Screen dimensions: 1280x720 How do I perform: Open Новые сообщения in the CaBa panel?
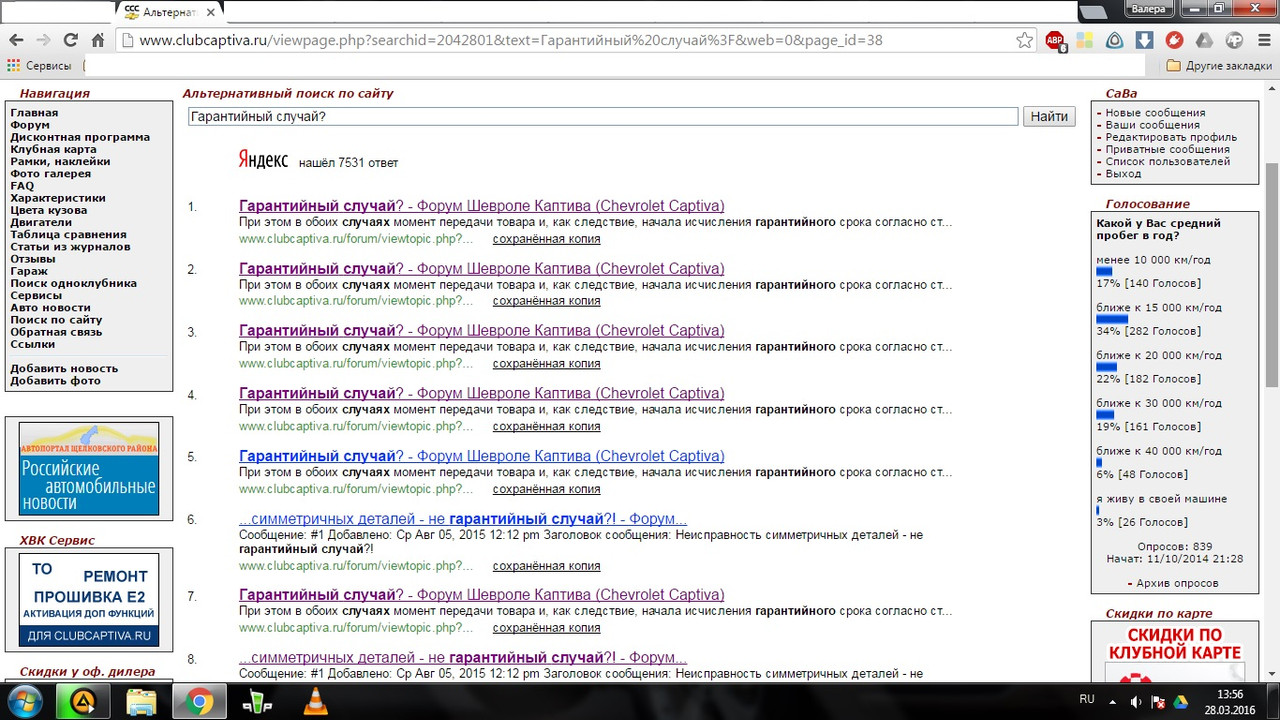1155,113
